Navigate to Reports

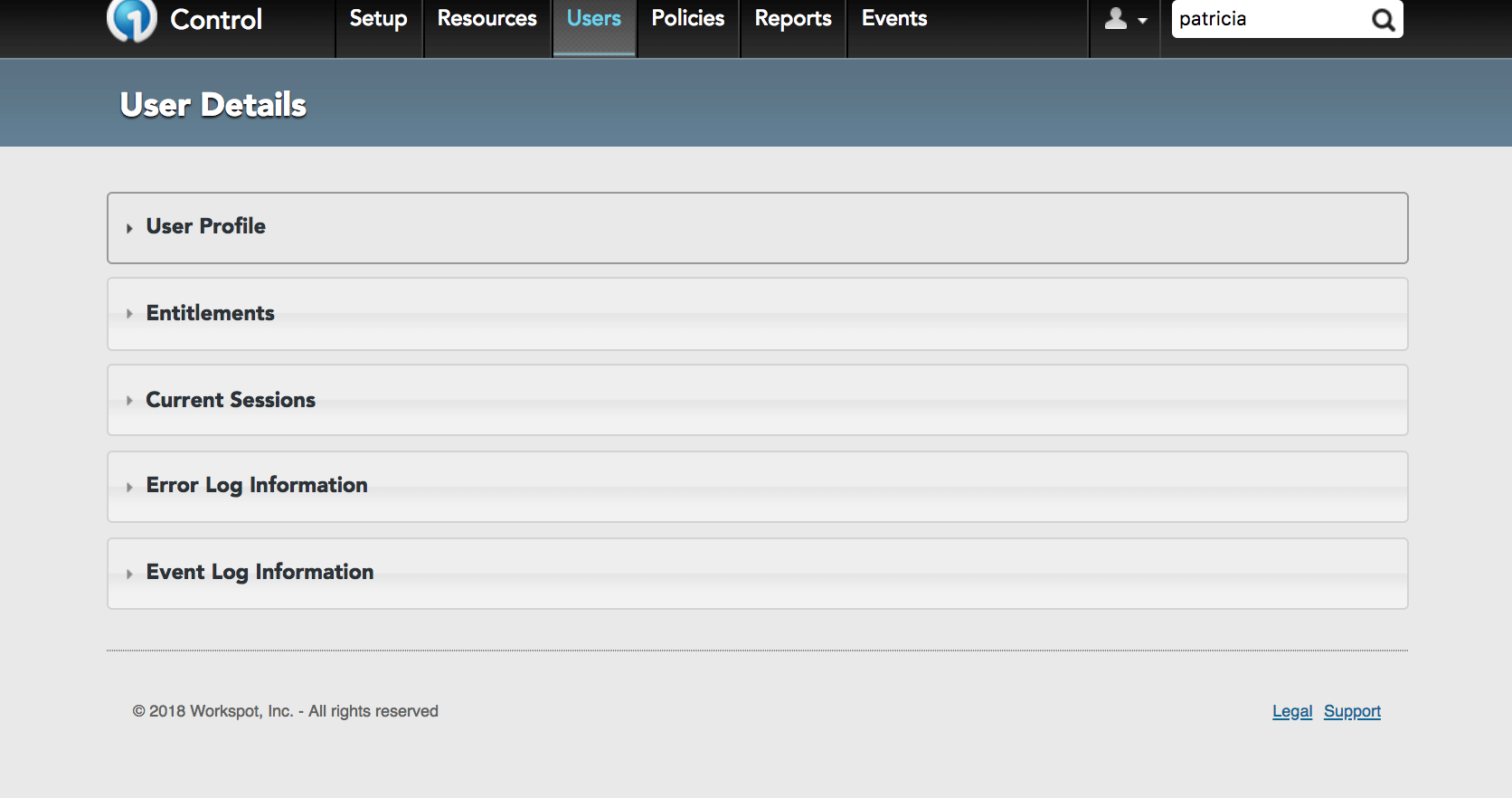[x=793, y=19]
